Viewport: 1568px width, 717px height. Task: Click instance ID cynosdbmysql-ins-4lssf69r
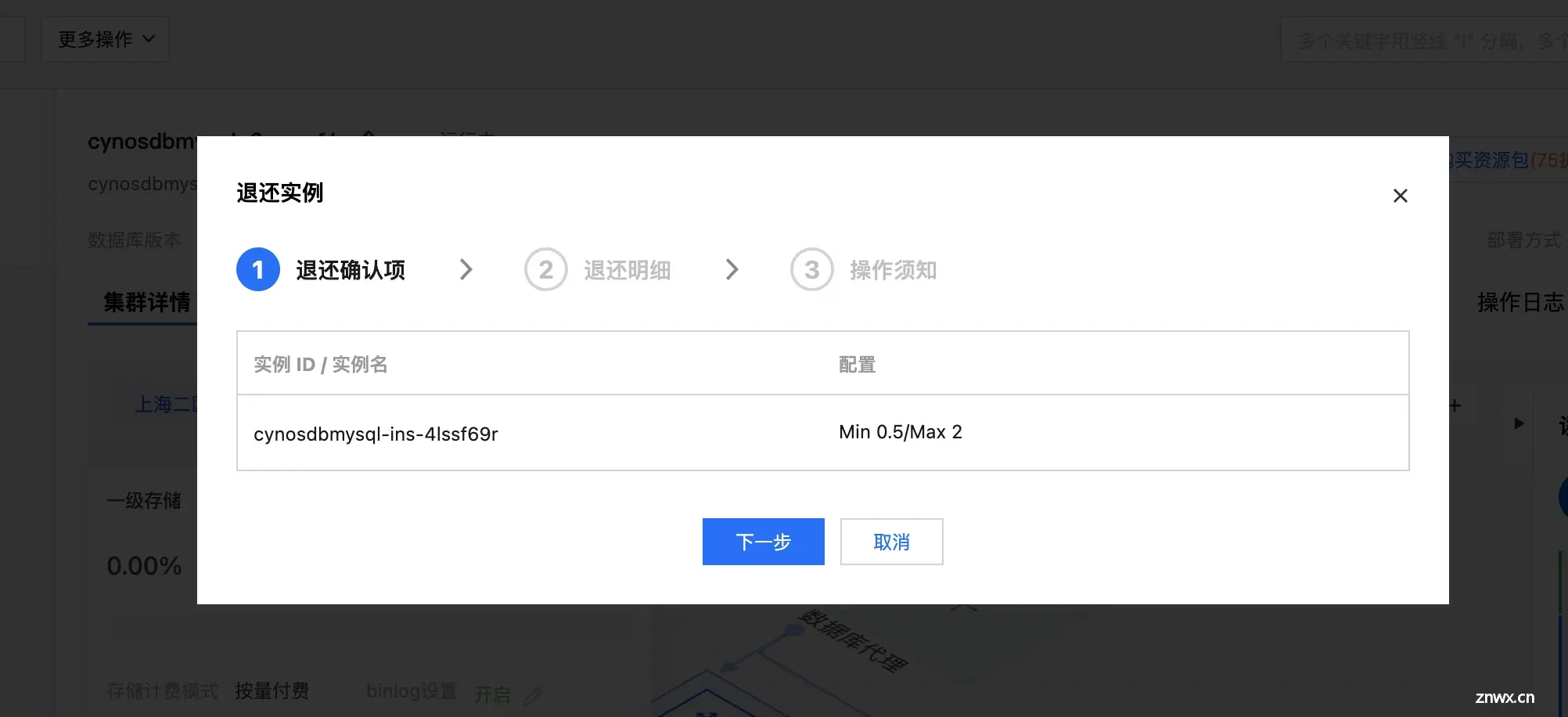pos(376,434)
